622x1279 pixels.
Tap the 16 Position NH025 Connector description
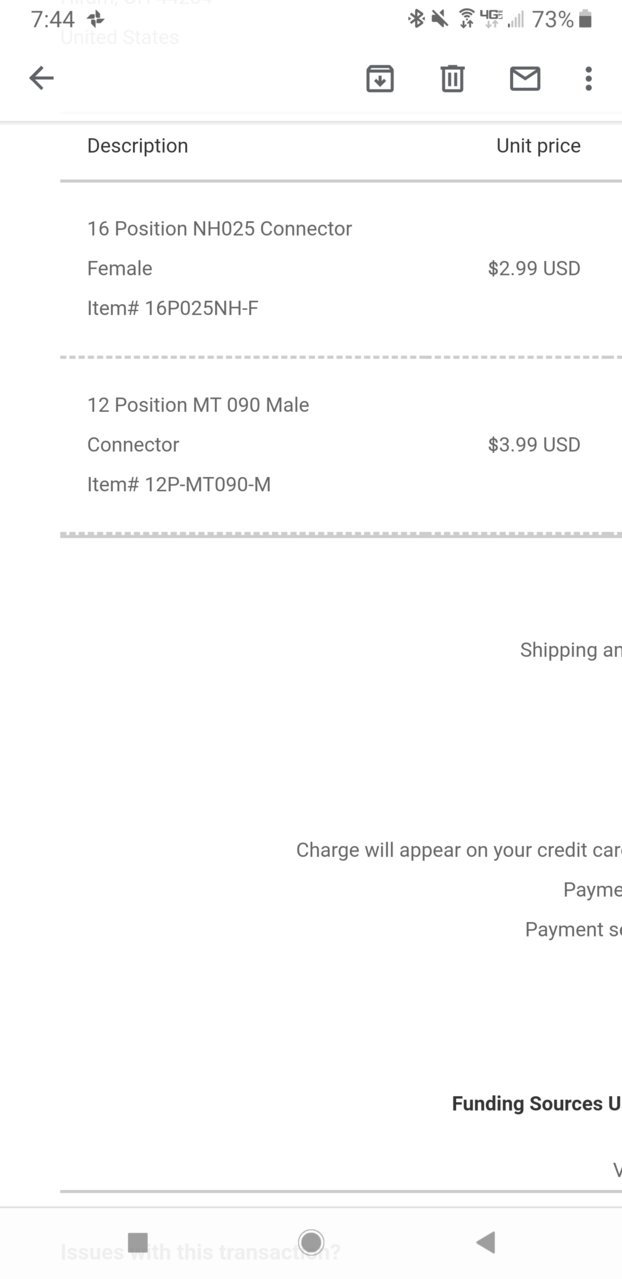(219, 229)
